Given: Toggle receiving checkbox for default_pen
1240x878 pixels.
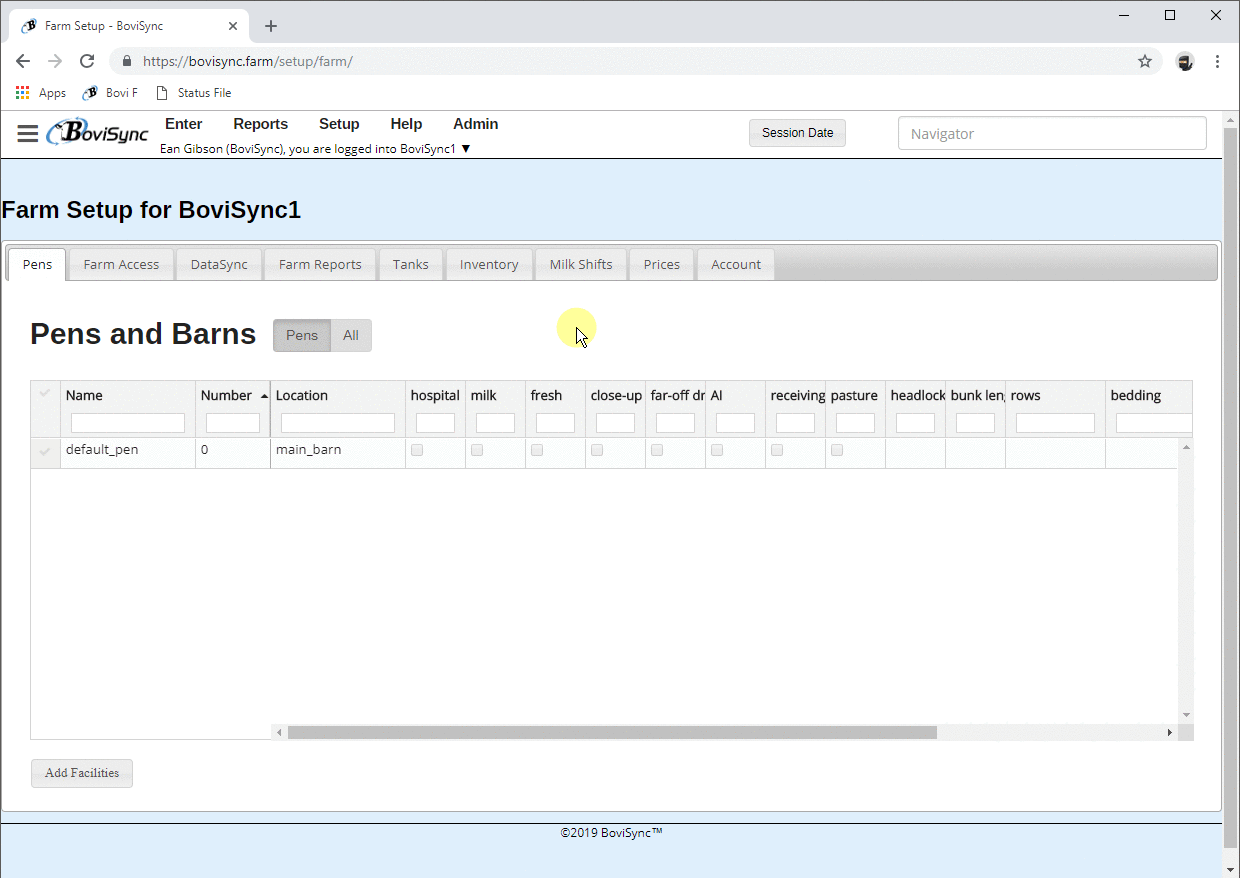Looking at the screenshot, I should (x=777, y=450).
